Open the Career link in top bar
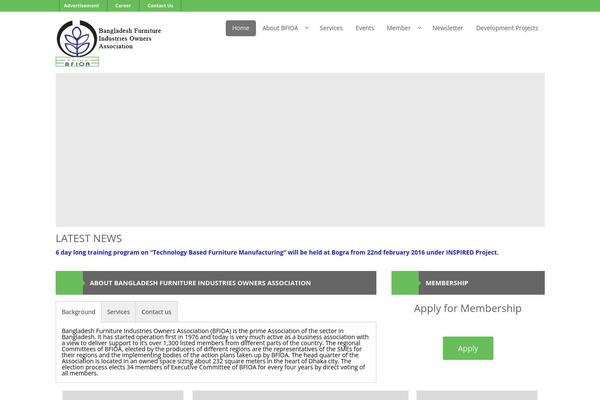 coord(123,6)
